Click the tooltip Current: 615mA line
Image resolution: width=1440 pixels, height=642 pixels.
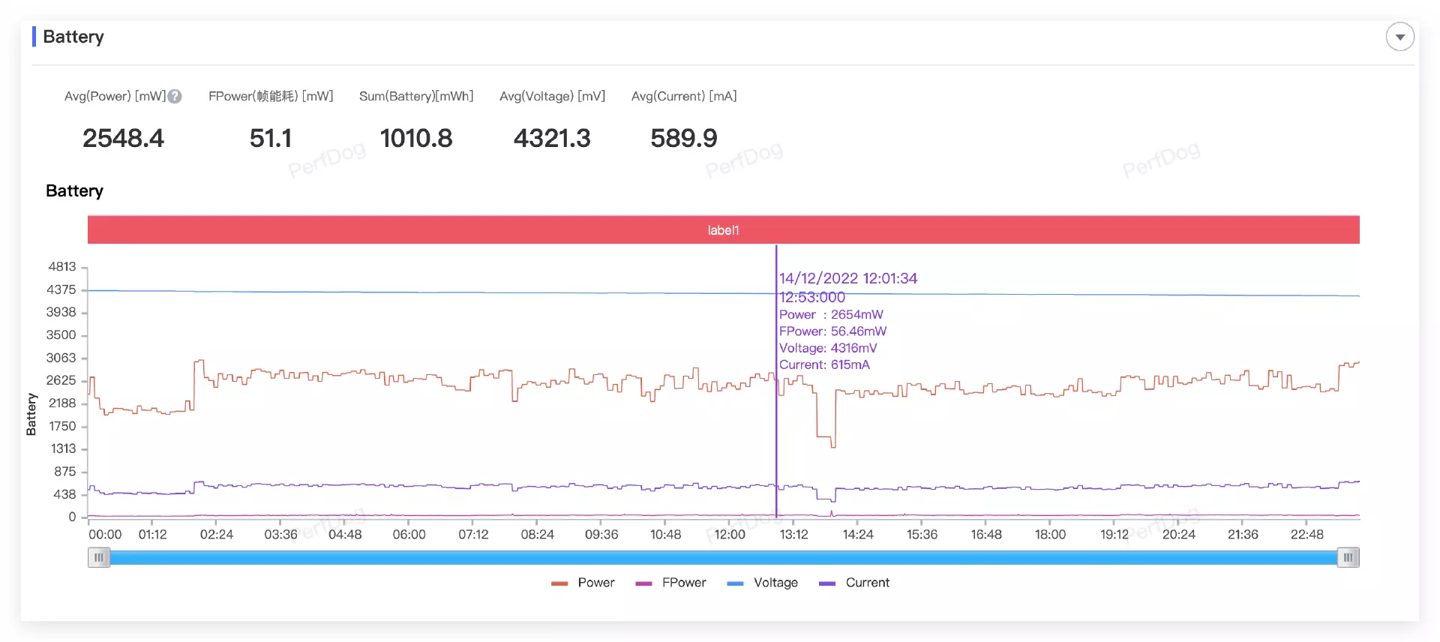[824, 365]
